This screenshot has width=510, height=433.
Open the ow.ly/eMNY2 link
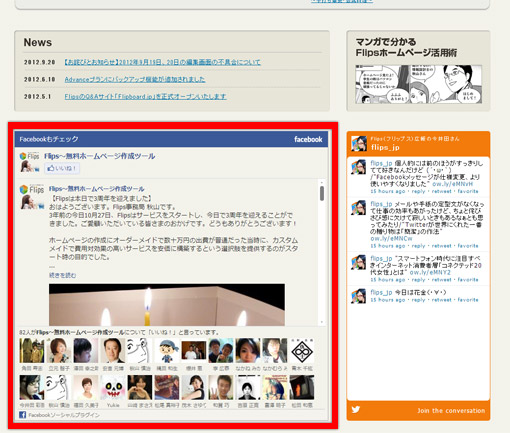430,272
